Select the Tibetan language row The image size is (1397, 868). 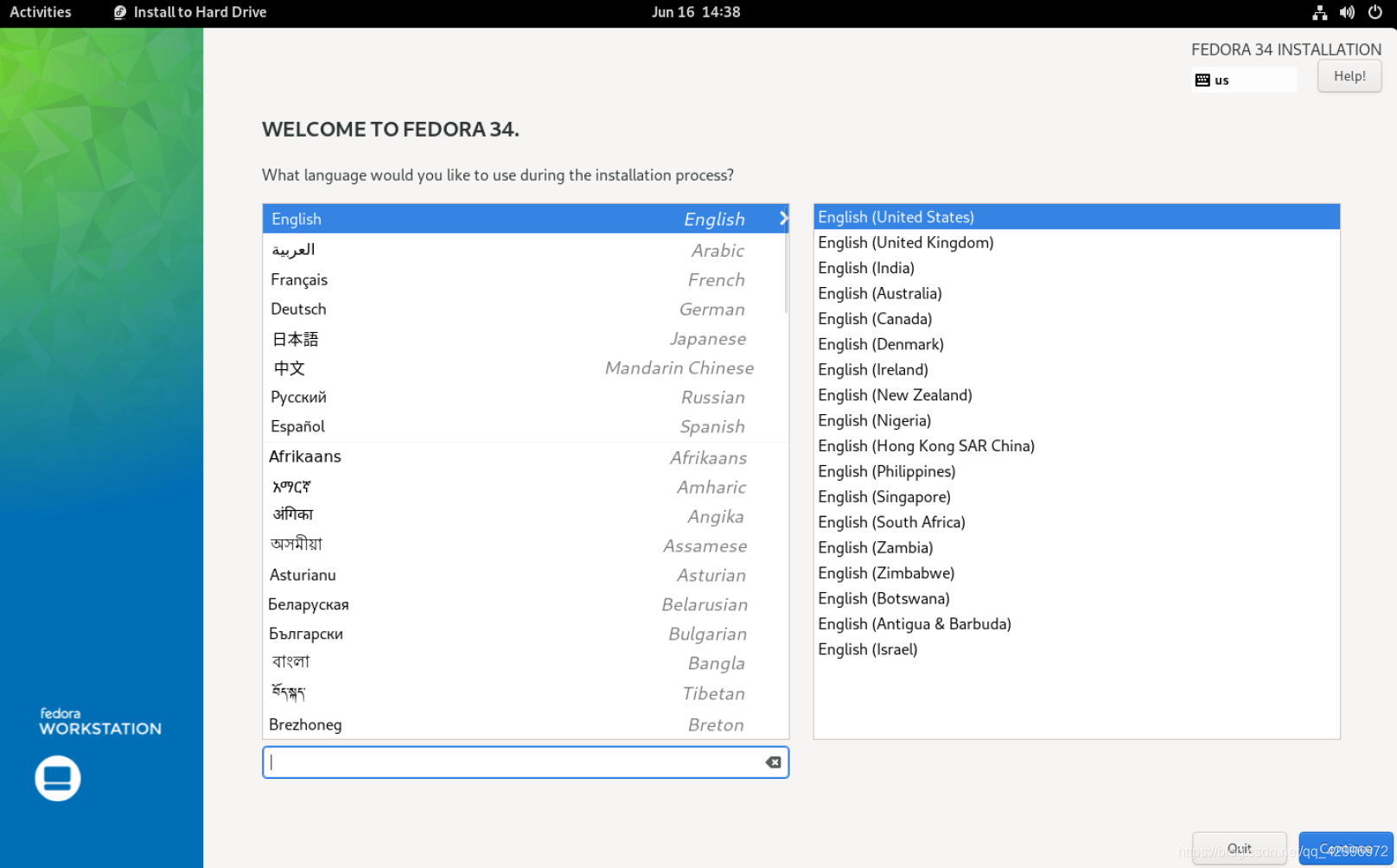[x=526, y=693]
